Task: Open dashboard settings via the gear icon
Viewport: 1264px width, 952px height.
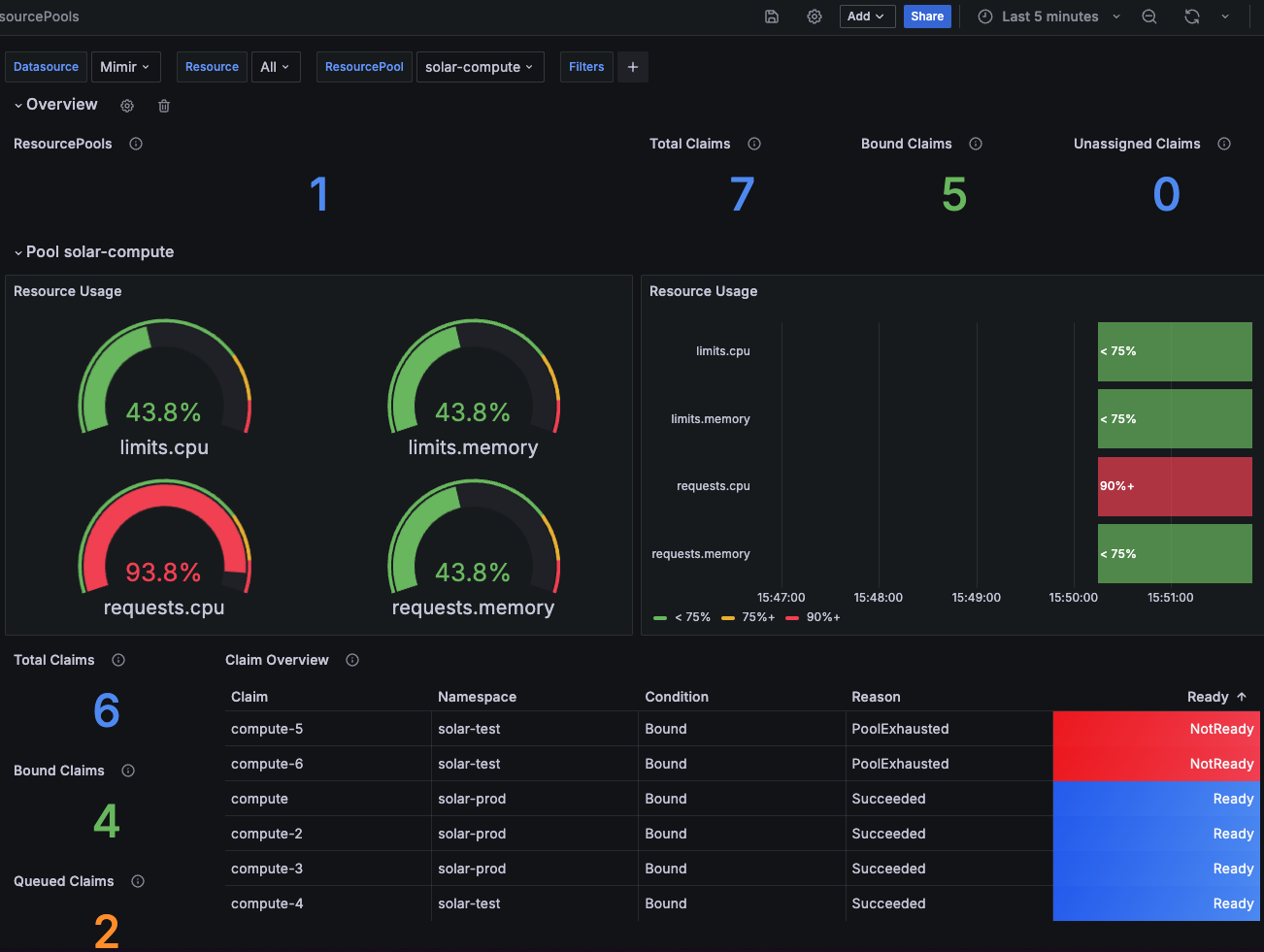Action: pyautogui.click(x=815, y=16)
